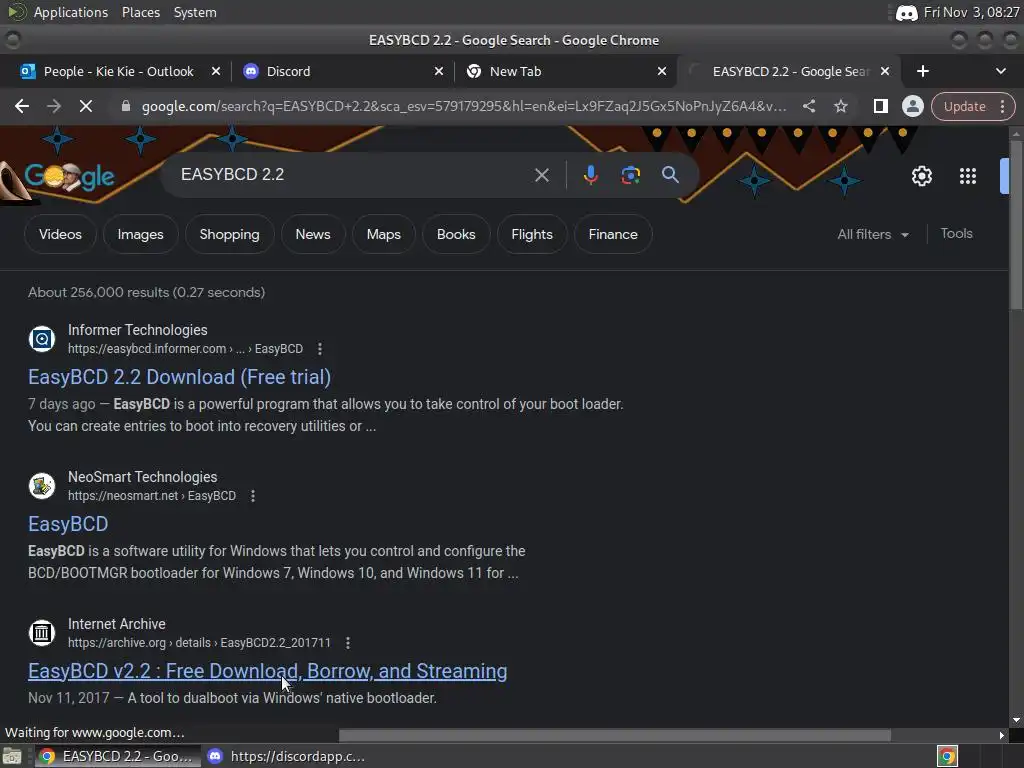
Task: Filter results by Images
Action: 140,234
